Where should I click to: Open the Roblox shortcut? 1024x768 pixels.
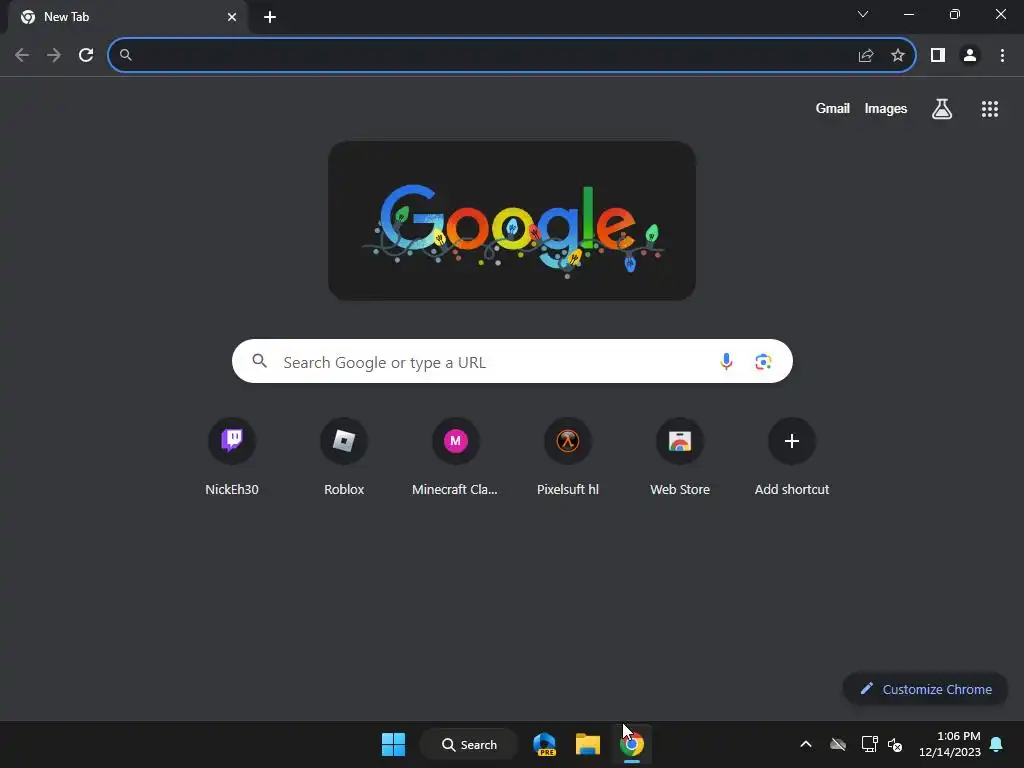point(344,456)
